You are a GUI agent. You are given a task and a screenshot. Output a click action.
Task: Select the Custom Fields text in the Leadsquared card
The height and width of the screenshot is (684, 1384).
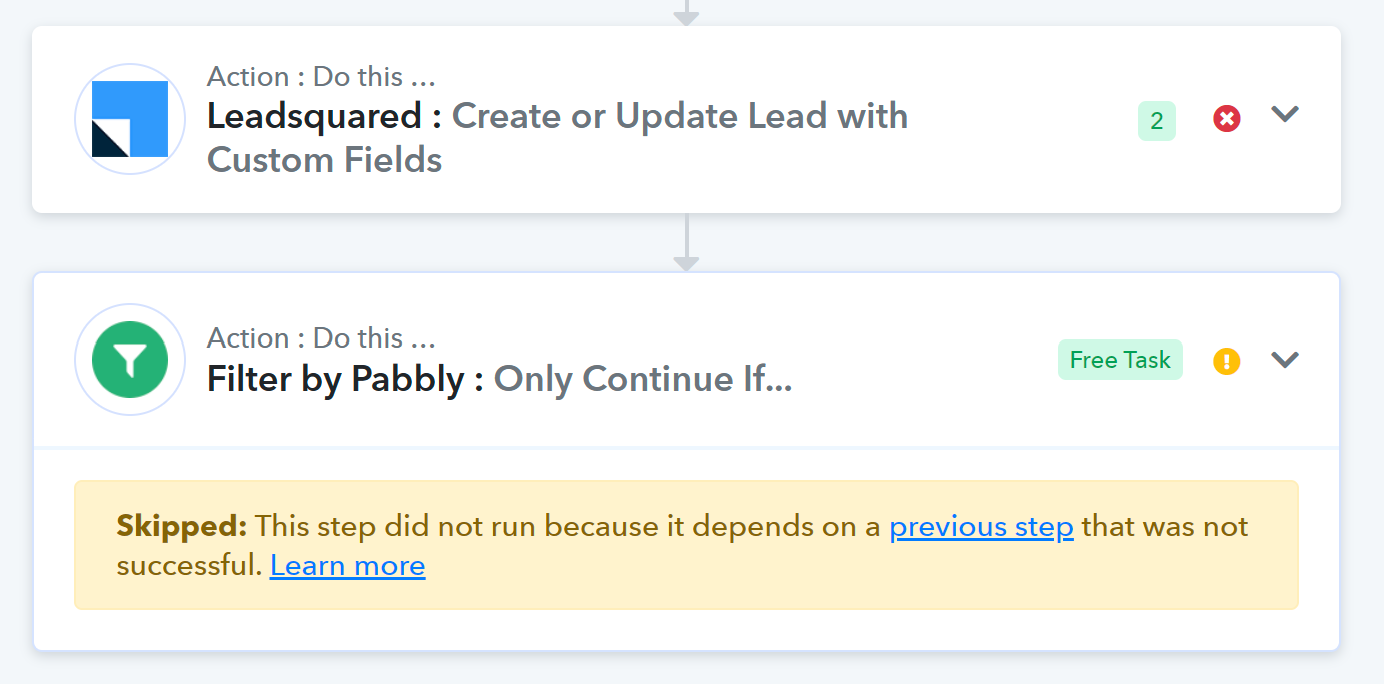(x=325, y=160)
